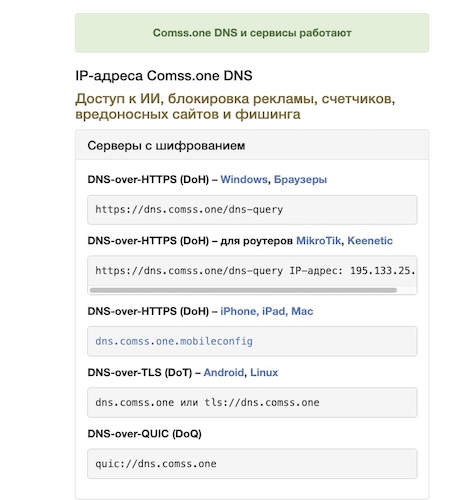Screen dimensions: 462x500
Task: Open the Android setup link
Action: click(224, 372)
